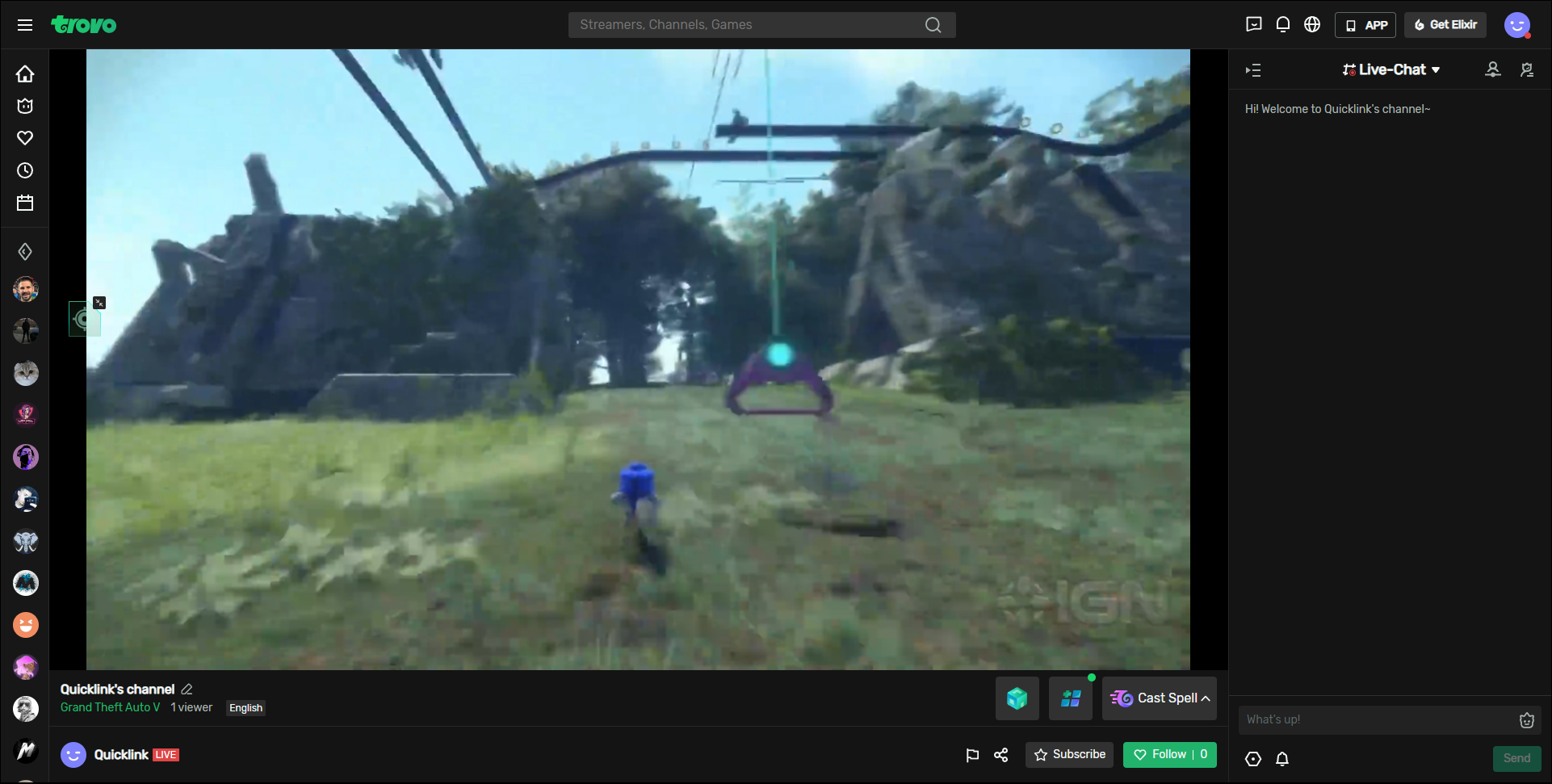Open the elephant streamer avatar in sidebar

[26, 541]
